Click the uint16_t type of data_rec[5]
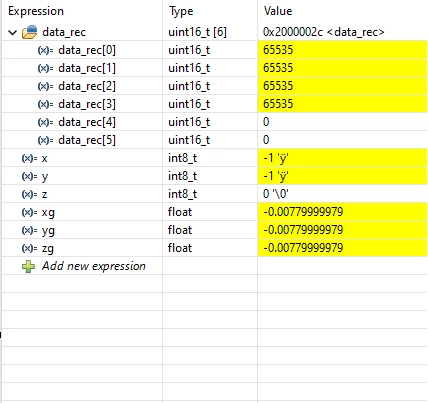The width and height of the screenshot is (428, 403). pos(189,140)
